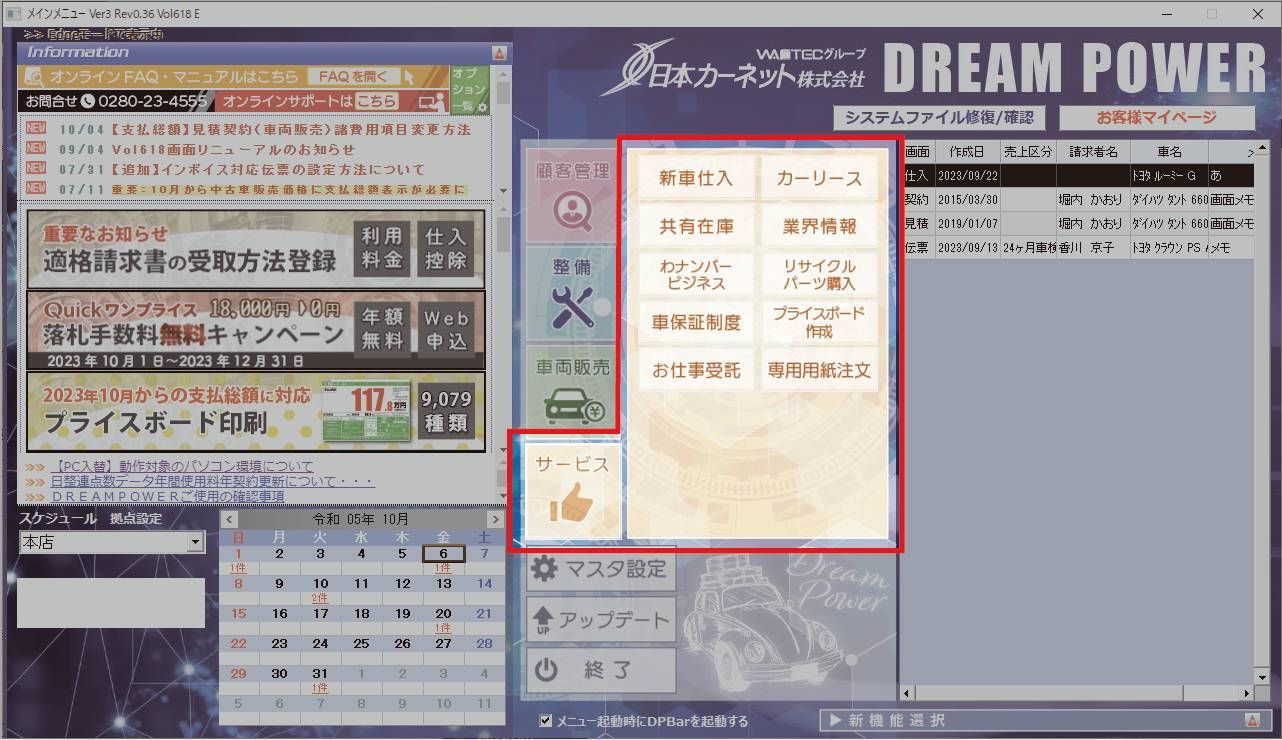Select October 13 in the calendar
The width and height of the screenshot is (1282, 740).
[x=443, y=584]
